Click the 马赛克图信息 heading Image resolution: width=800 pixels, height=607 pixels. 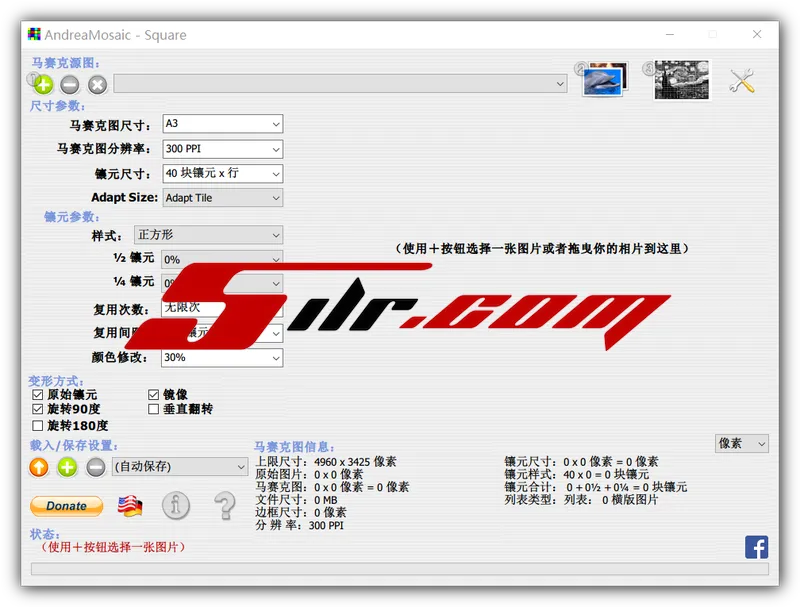(x=294, y=447)
